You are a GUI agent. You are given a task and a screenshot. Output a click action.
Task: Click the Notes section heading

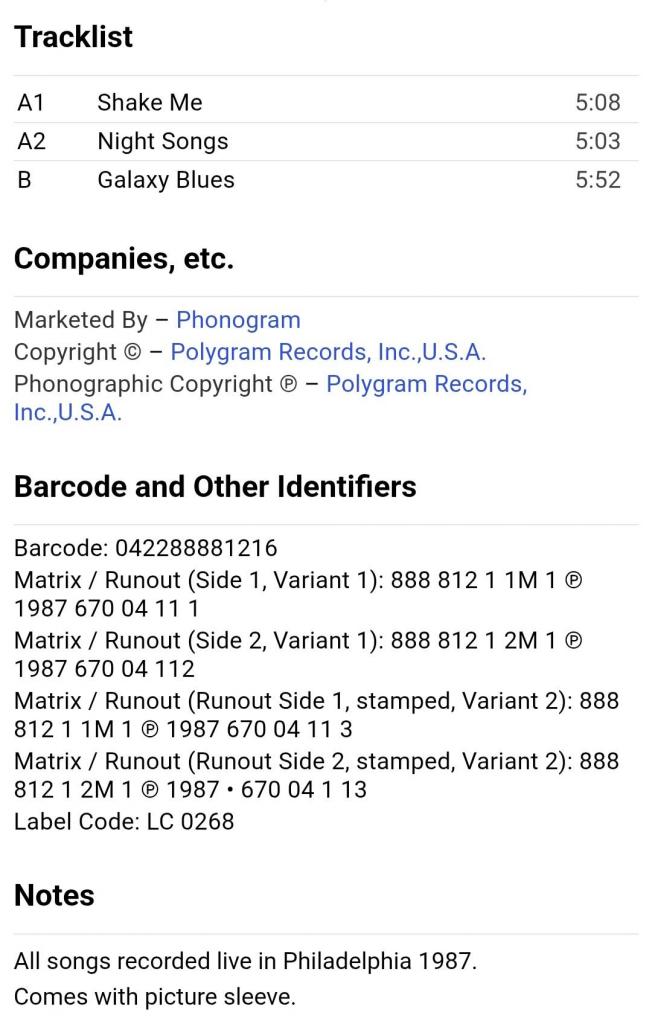(54, 895)
